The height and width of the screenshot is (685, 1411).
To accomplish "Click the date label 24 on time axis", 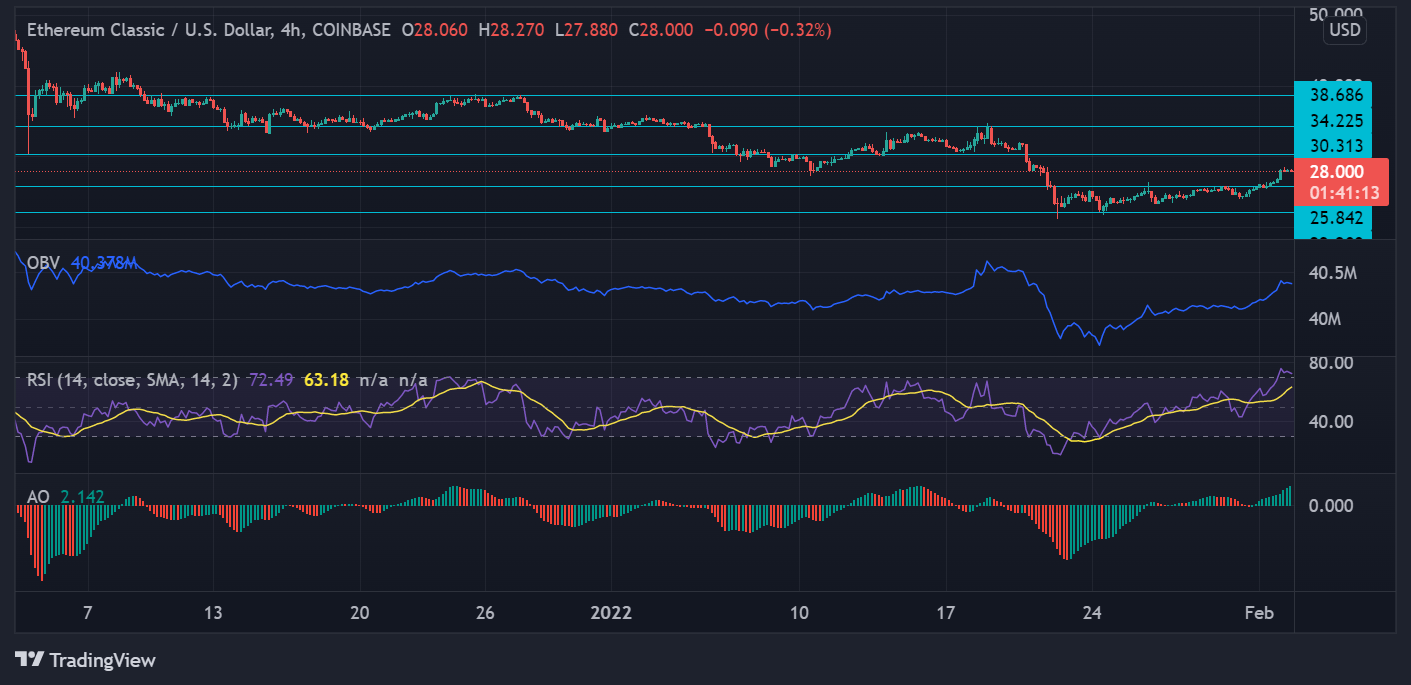I will coord(1093,613).
